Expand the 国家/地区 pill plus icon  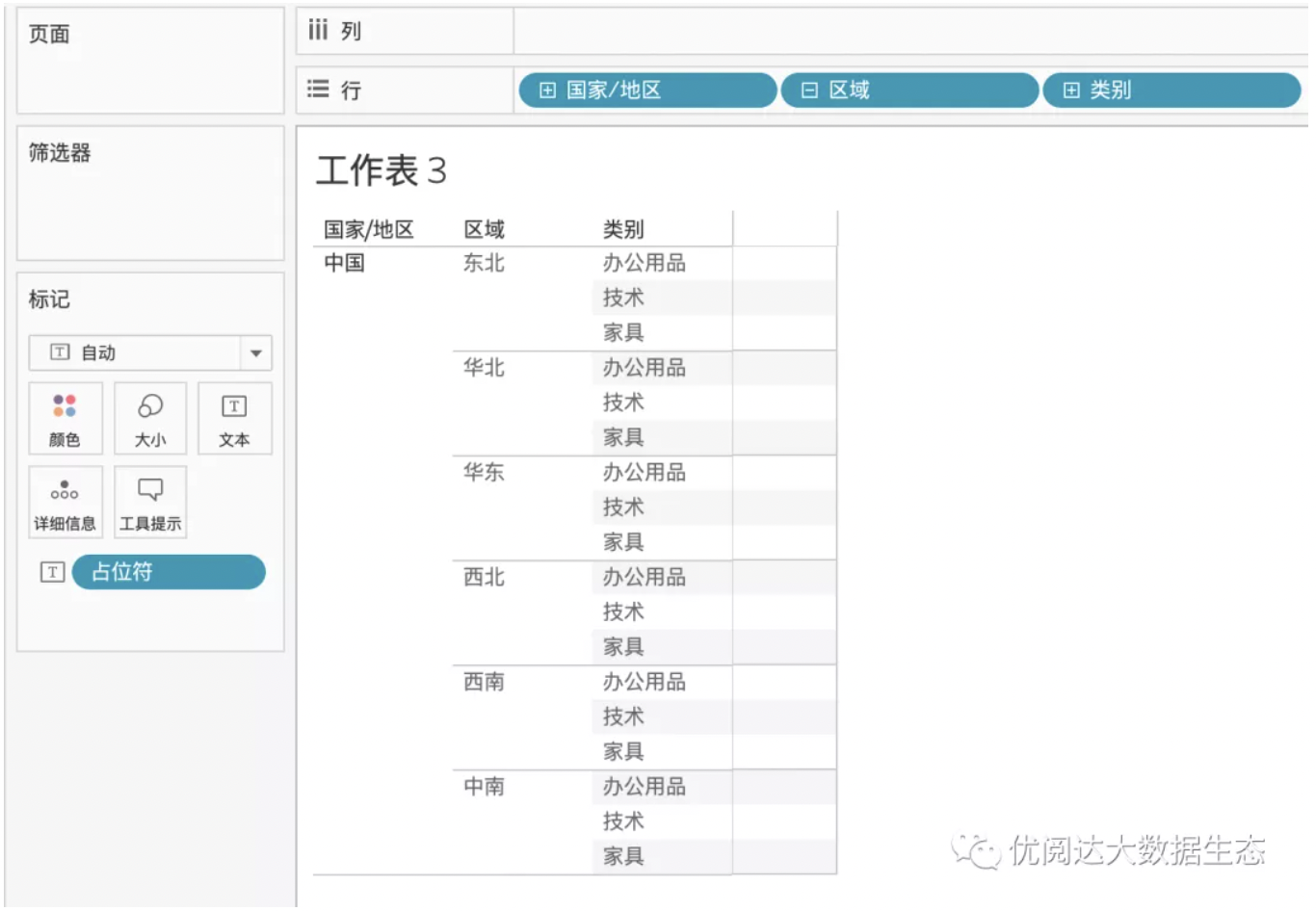tap(547, 91)
